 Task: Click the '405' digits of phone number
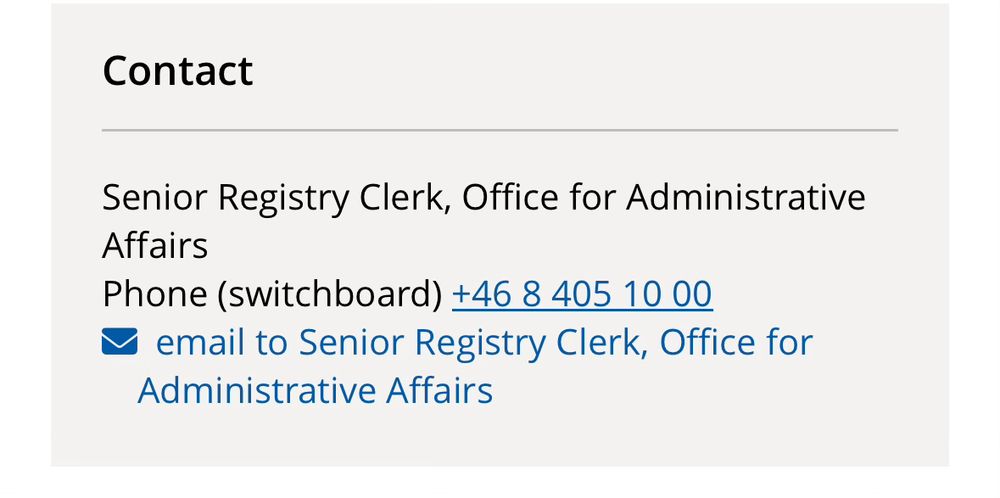click(582, 295)
